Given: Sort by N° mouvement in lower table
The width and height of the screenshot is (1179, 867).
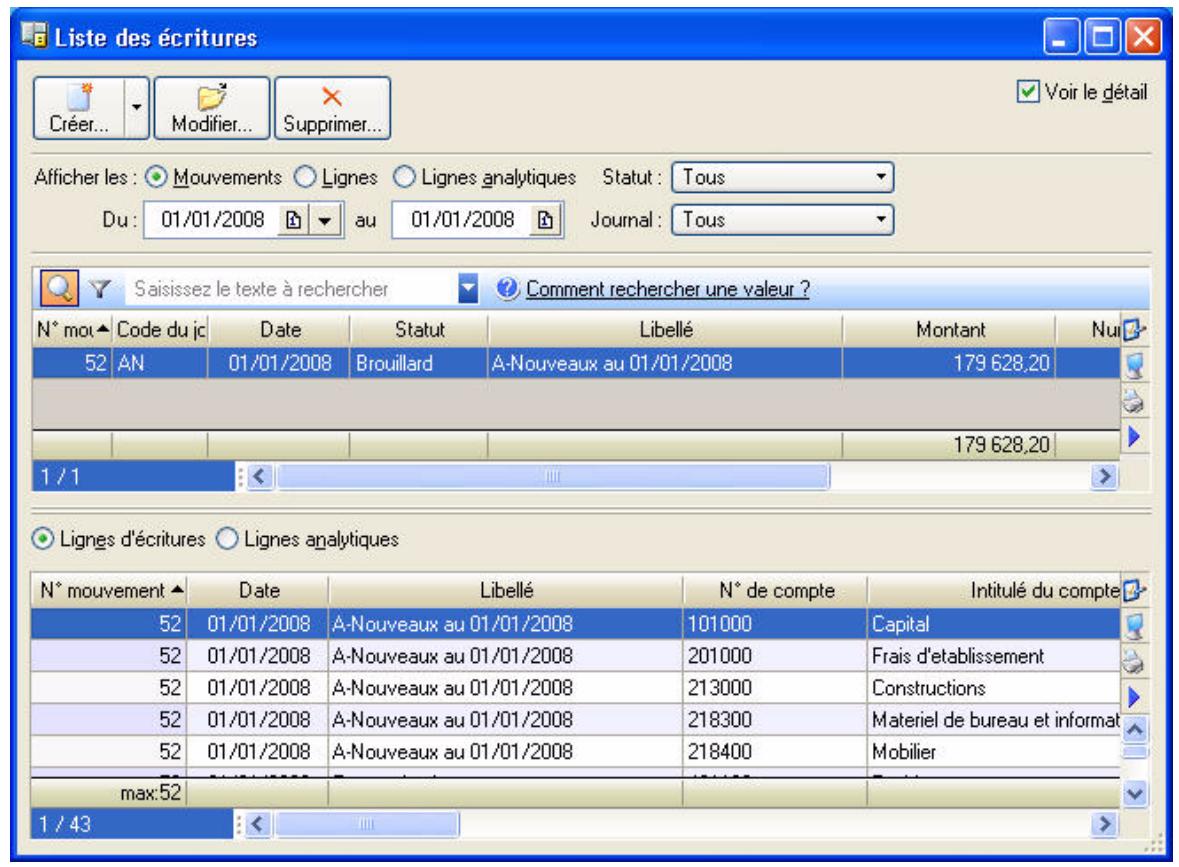Looking at the screenshot, I should tap(110, 590).
